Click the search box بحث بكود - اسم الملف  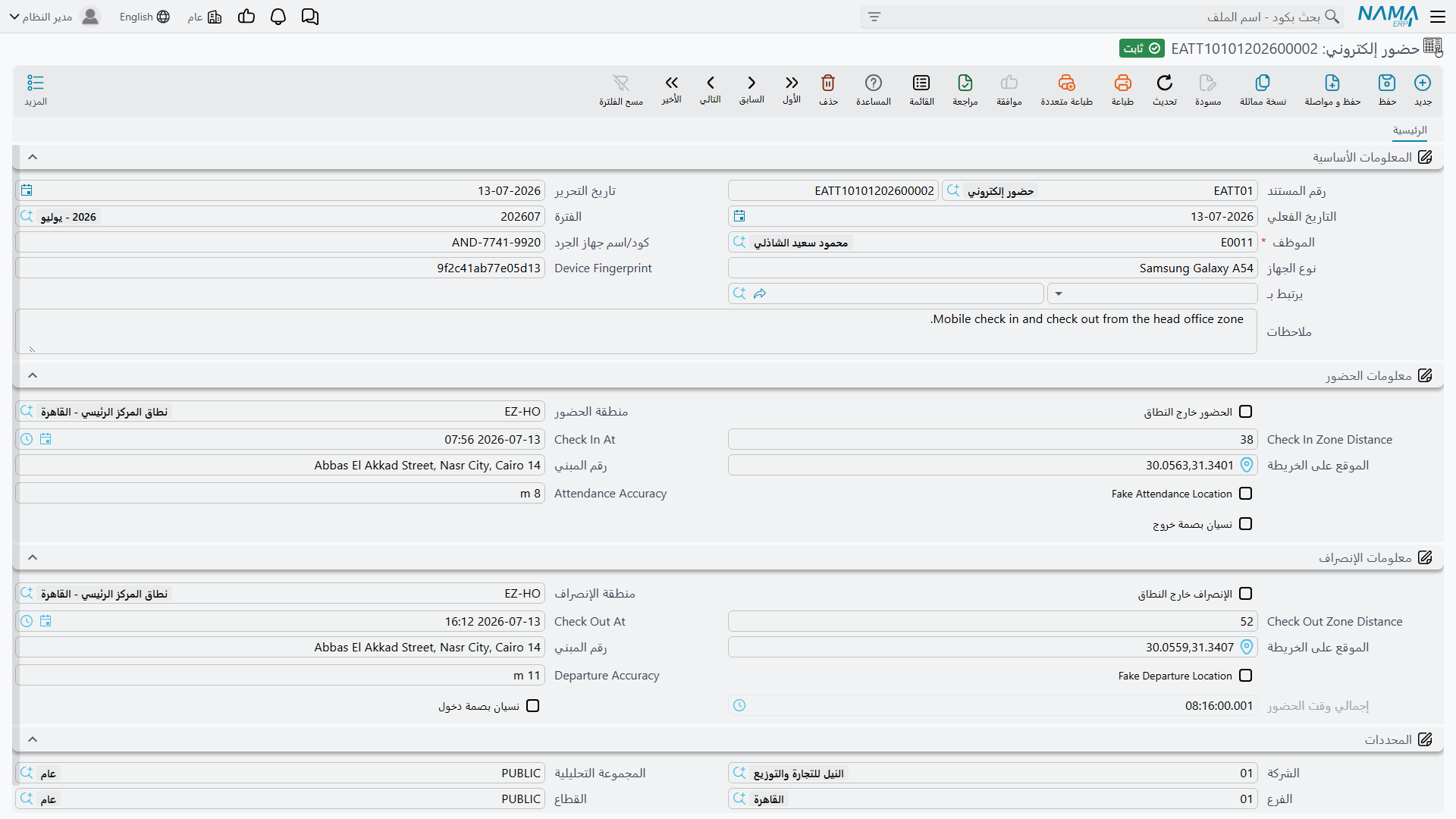click(x=1102, y=17)
